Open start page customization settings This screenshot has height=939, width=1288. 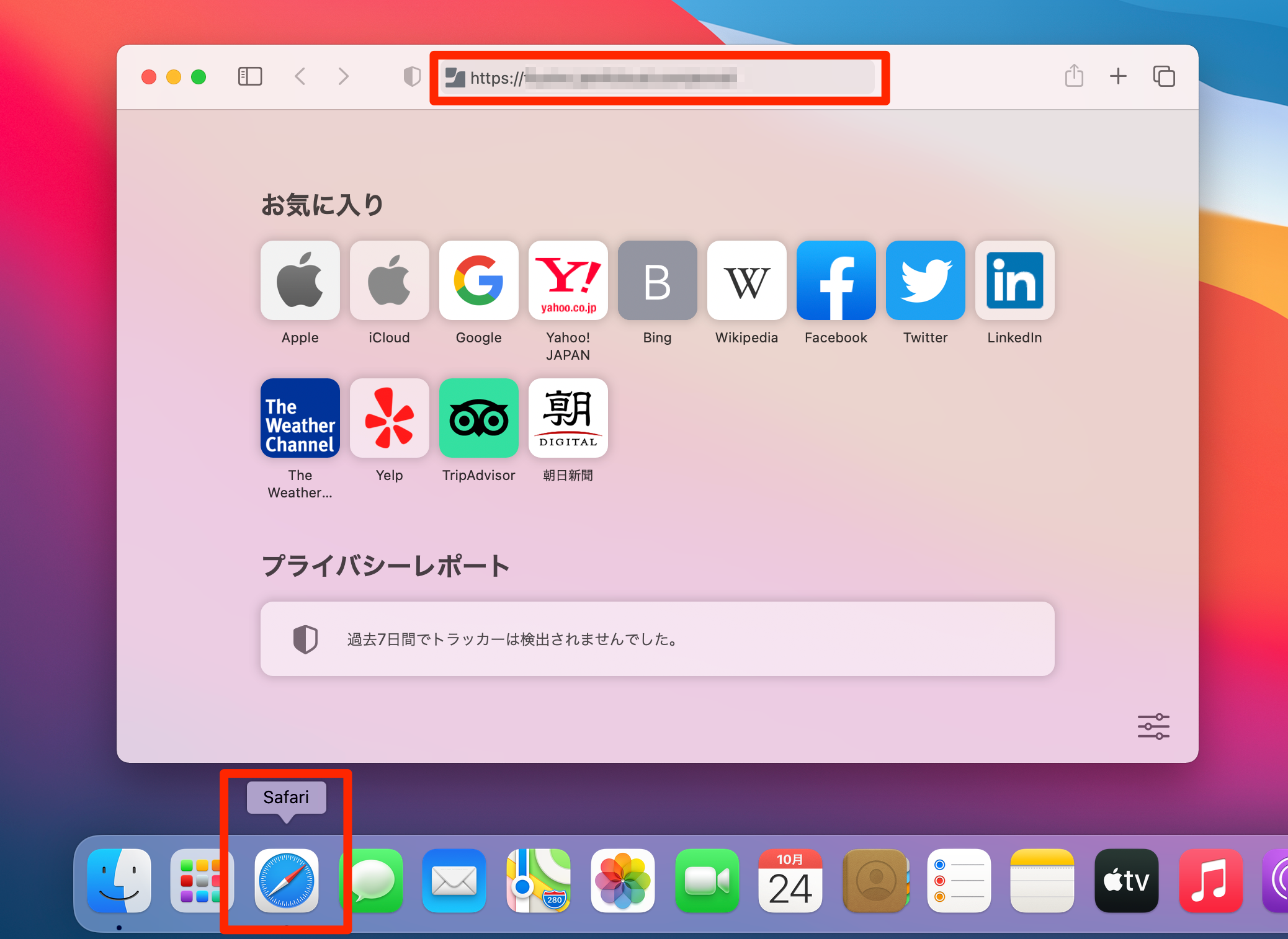coord(1153,726)
